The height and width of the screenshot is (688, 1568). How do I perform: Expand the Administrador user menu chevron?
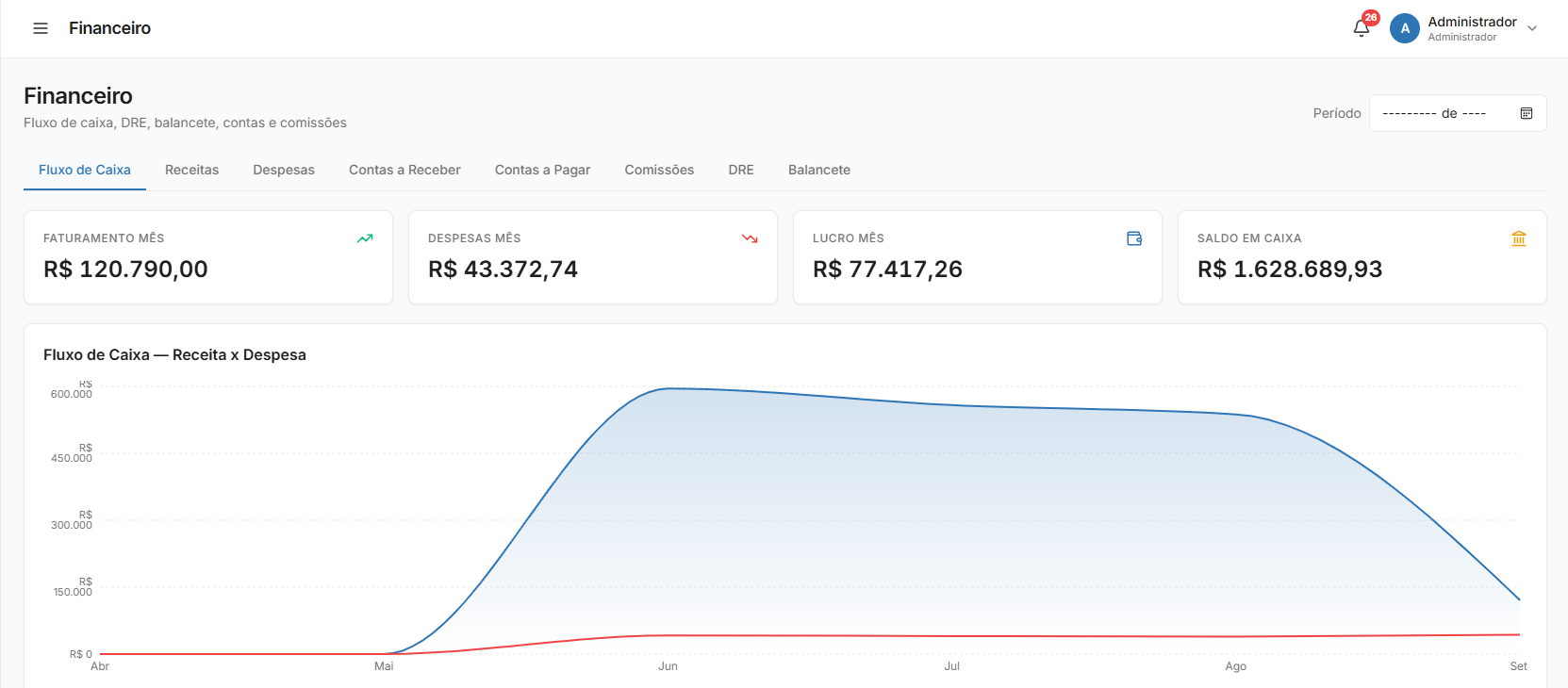click(x=1532, y=28)
